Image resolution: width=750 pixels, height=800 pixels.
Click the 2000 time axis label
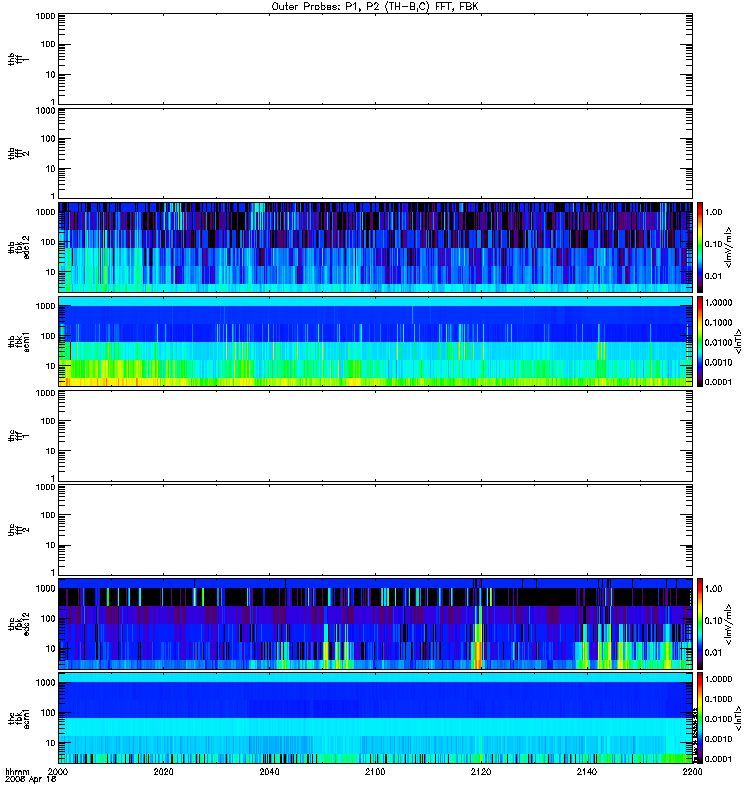[58, 771]
